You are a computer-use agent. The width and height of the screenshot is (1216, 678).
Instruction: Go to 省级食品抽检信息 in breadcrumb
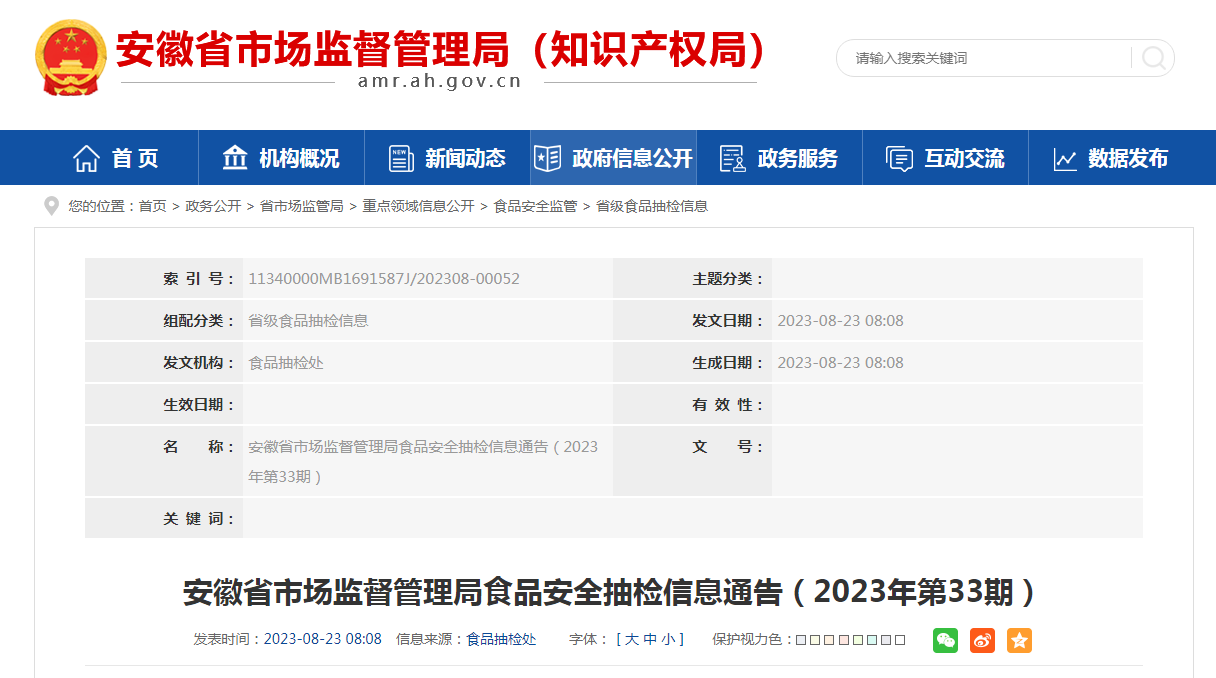pyautogui.click(x=652, y=206)
